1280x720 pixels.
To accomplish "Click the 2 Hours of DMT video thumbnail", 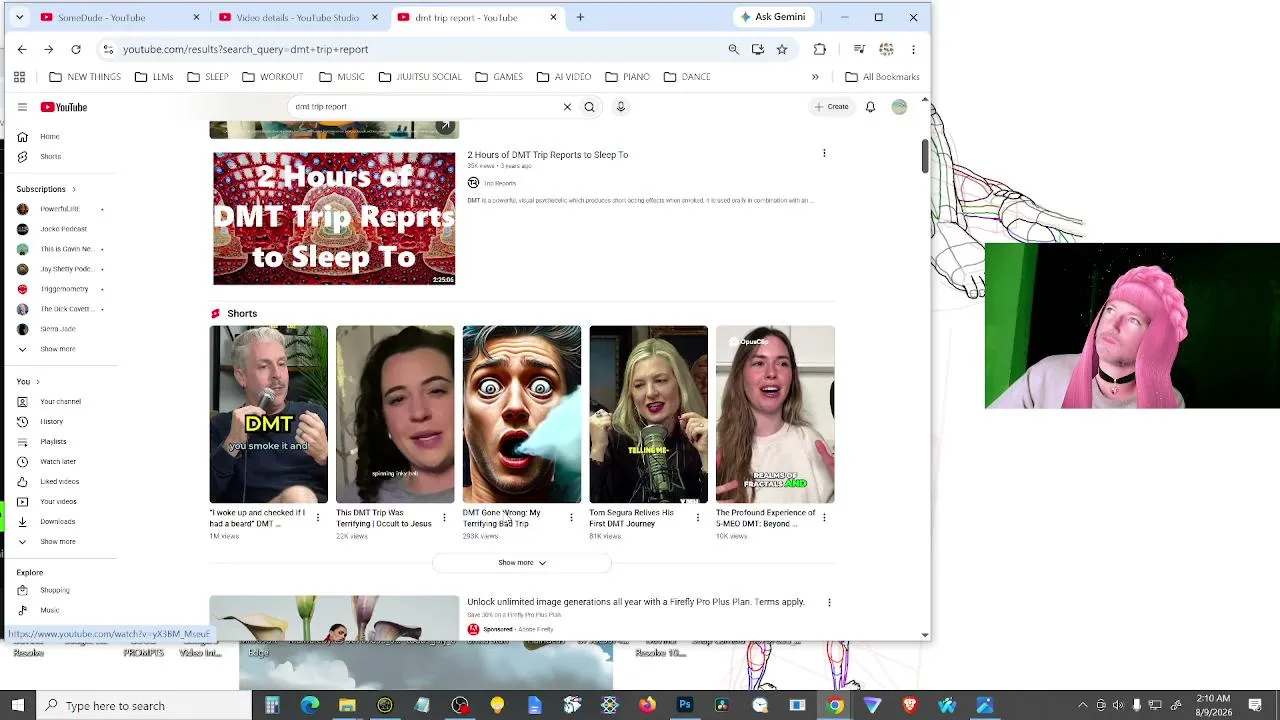I will click(x=334, y=219).
